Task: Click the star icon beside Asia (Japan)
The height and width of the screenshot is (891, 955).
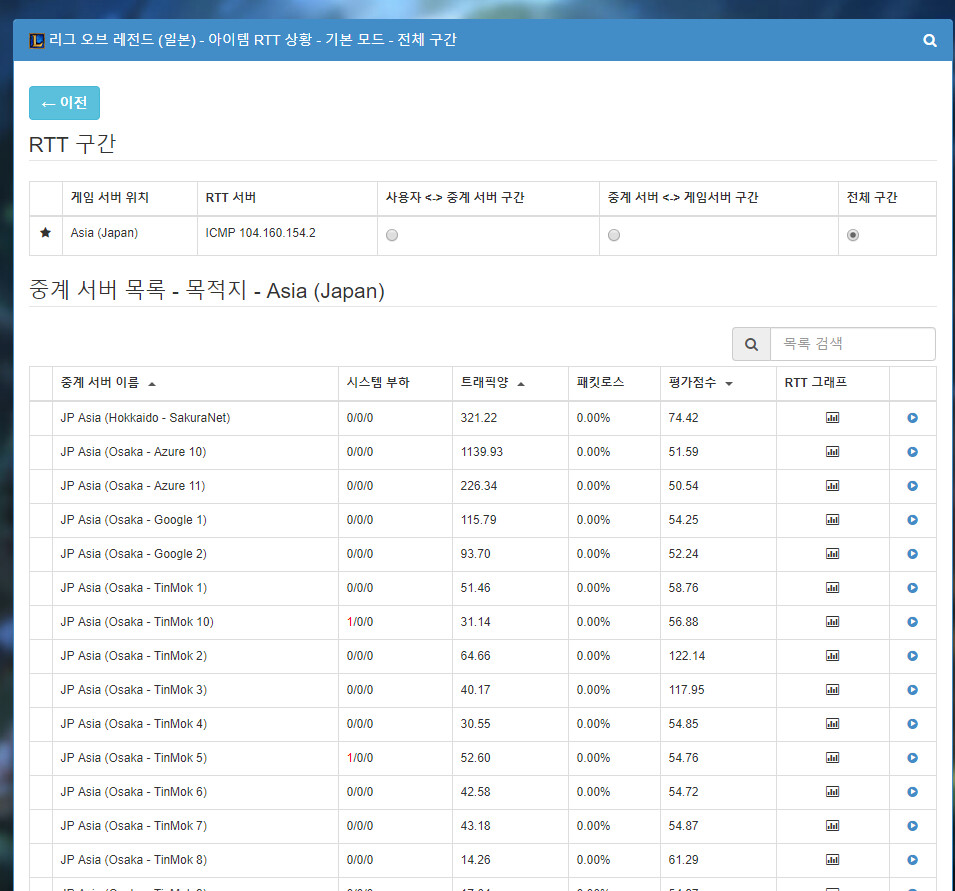Action: (45, 233)
